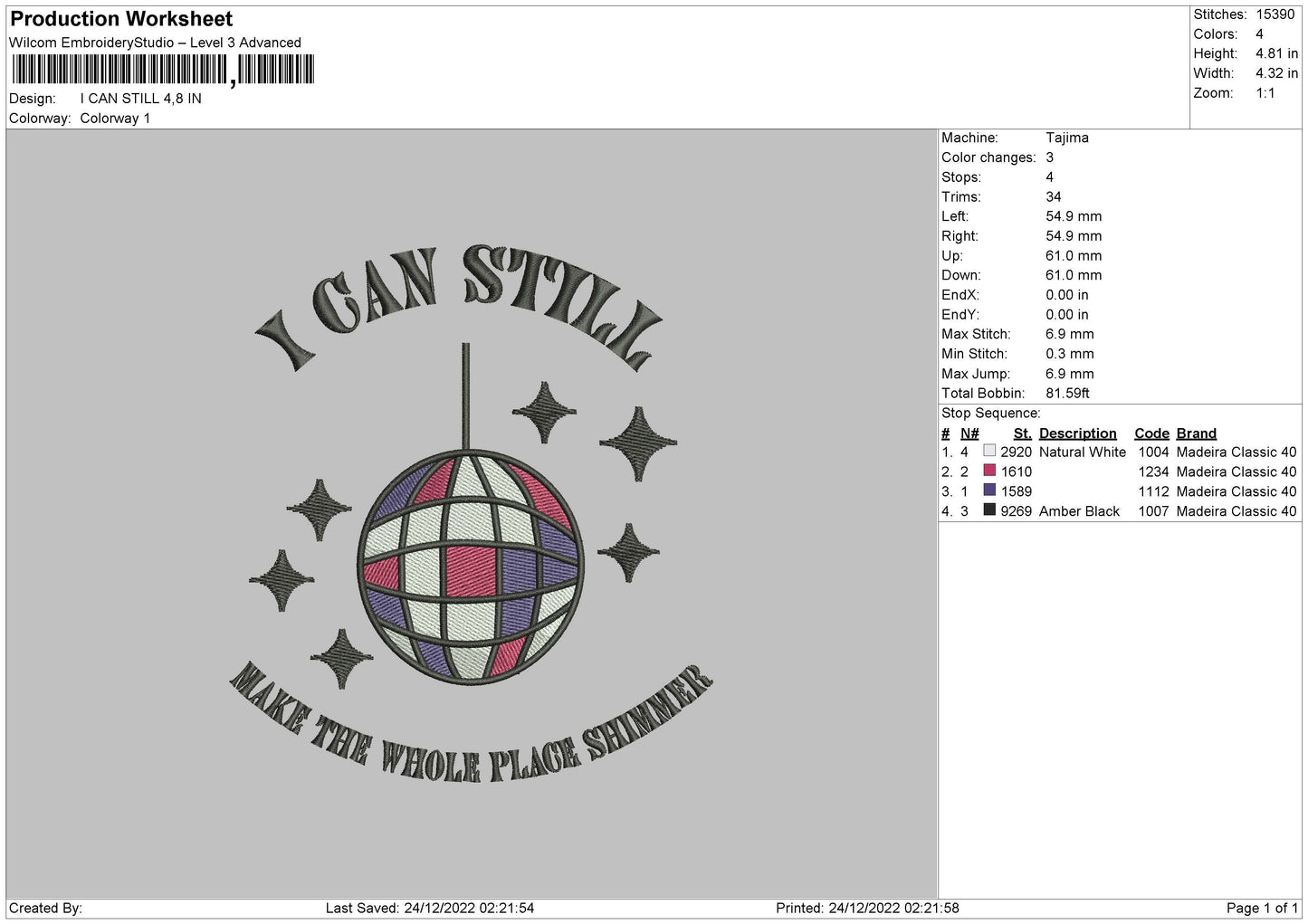Click the Color changes value 3
The height and width of the screenshot is (924, 1308).
1049,157
